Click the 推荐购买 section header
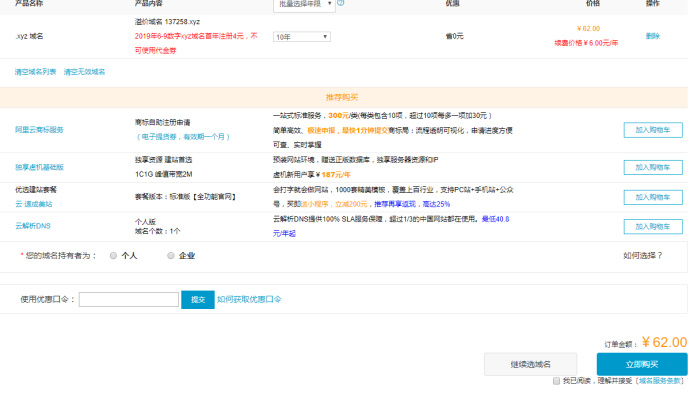 coord(342,97)
